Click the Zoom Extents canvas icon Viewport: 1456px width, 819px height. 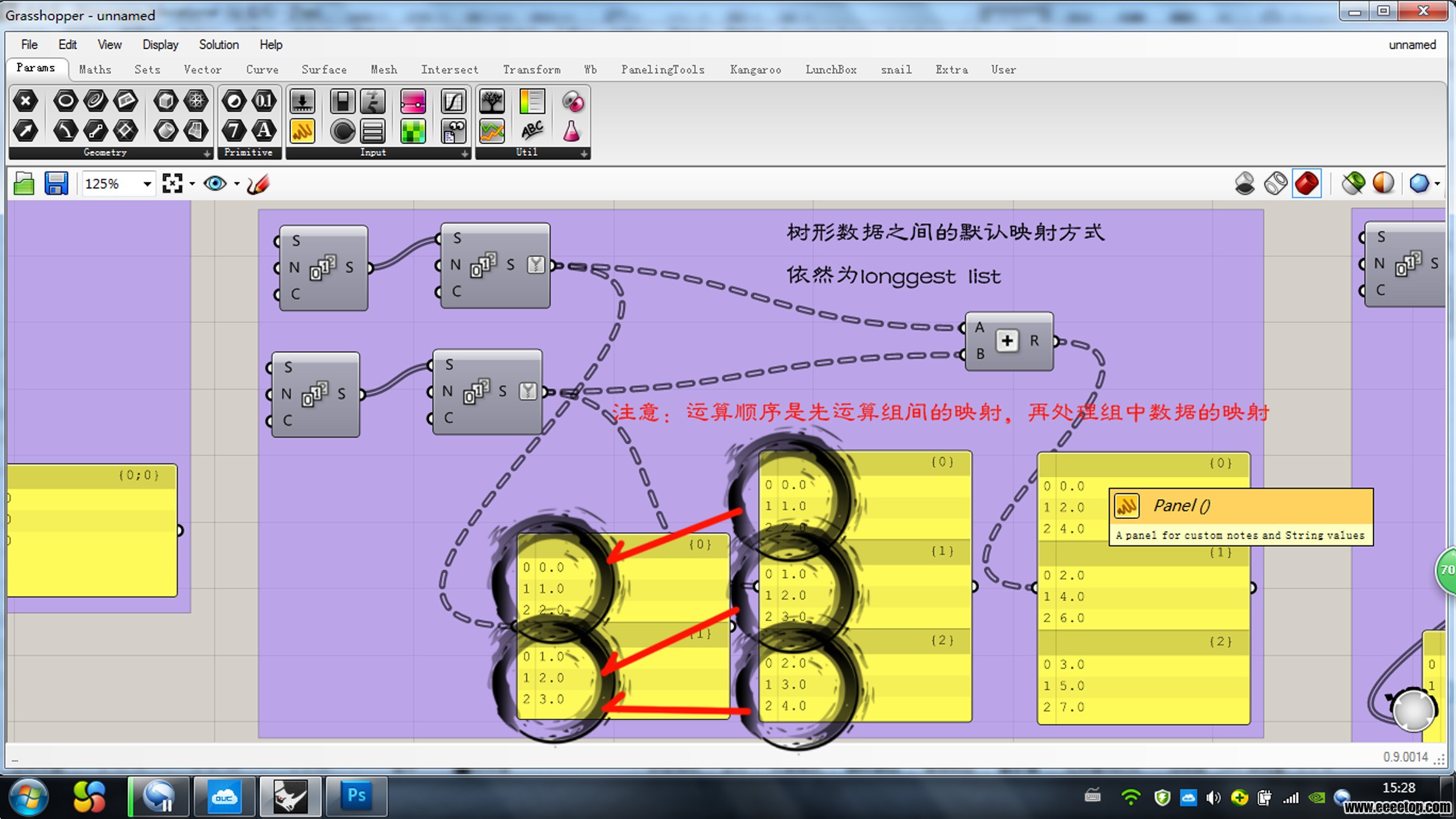172,184
